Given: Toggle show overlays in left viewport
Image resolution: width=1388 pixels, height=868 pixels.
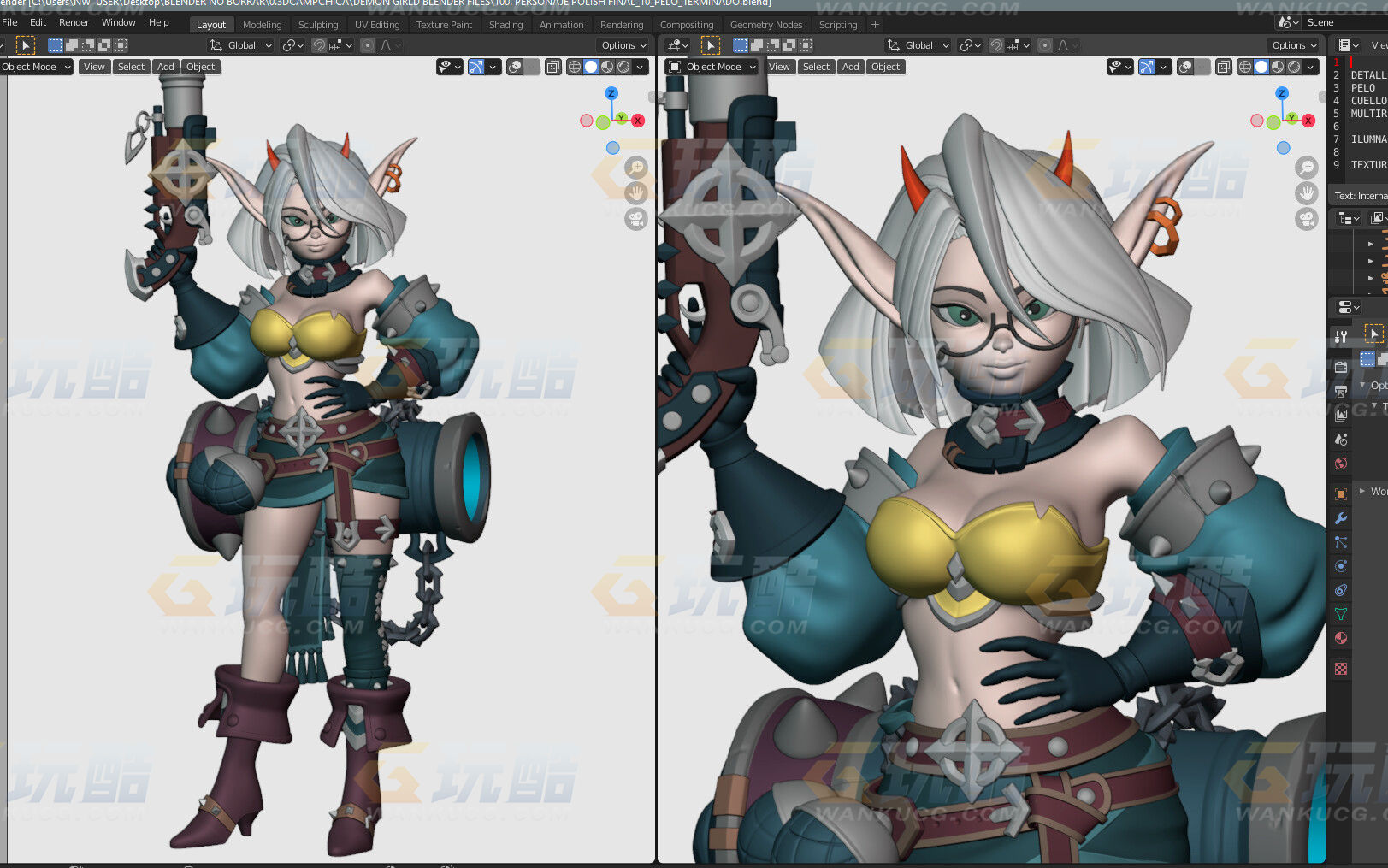Looking at the screenshot, I should click(x=515, y=67).
